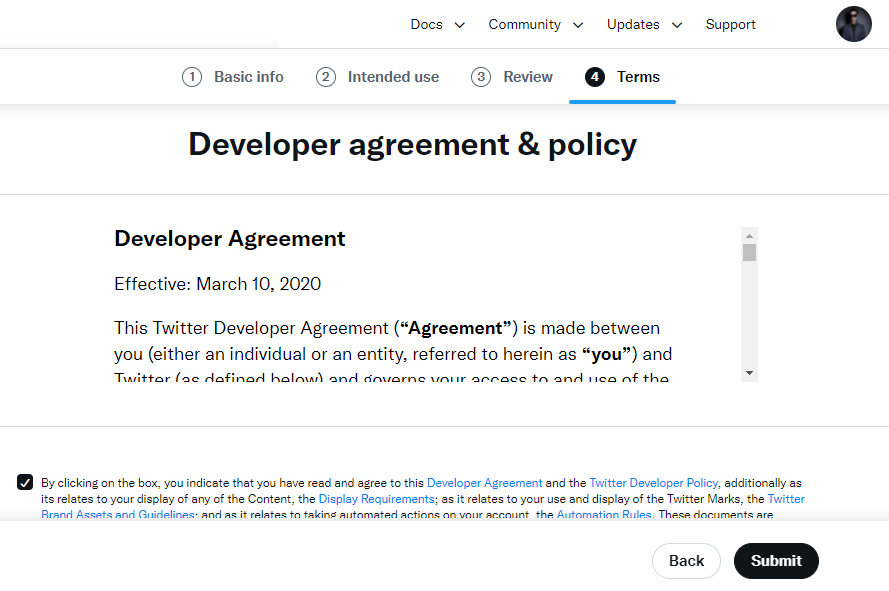Click the step 3 circle icon
This screenshot has width=889, height=591.
(481, 77)
